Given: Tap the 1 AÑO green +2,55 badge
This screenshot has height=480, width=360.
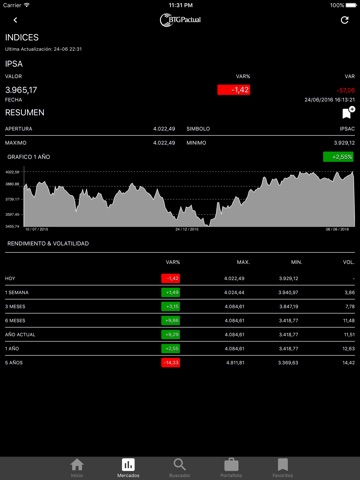Looking at the screenshot, I should (x=171, y=348).
